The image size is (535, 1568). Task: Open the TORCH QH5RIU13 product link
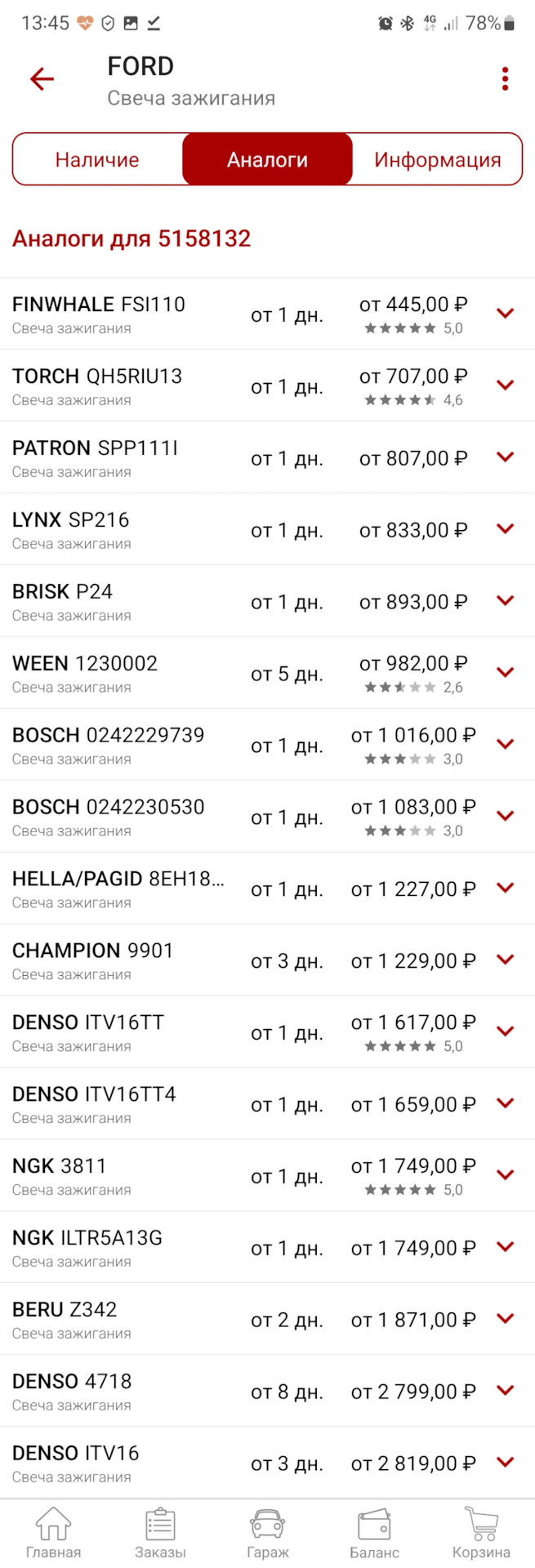pyautogui.click(x=97, y=376)
